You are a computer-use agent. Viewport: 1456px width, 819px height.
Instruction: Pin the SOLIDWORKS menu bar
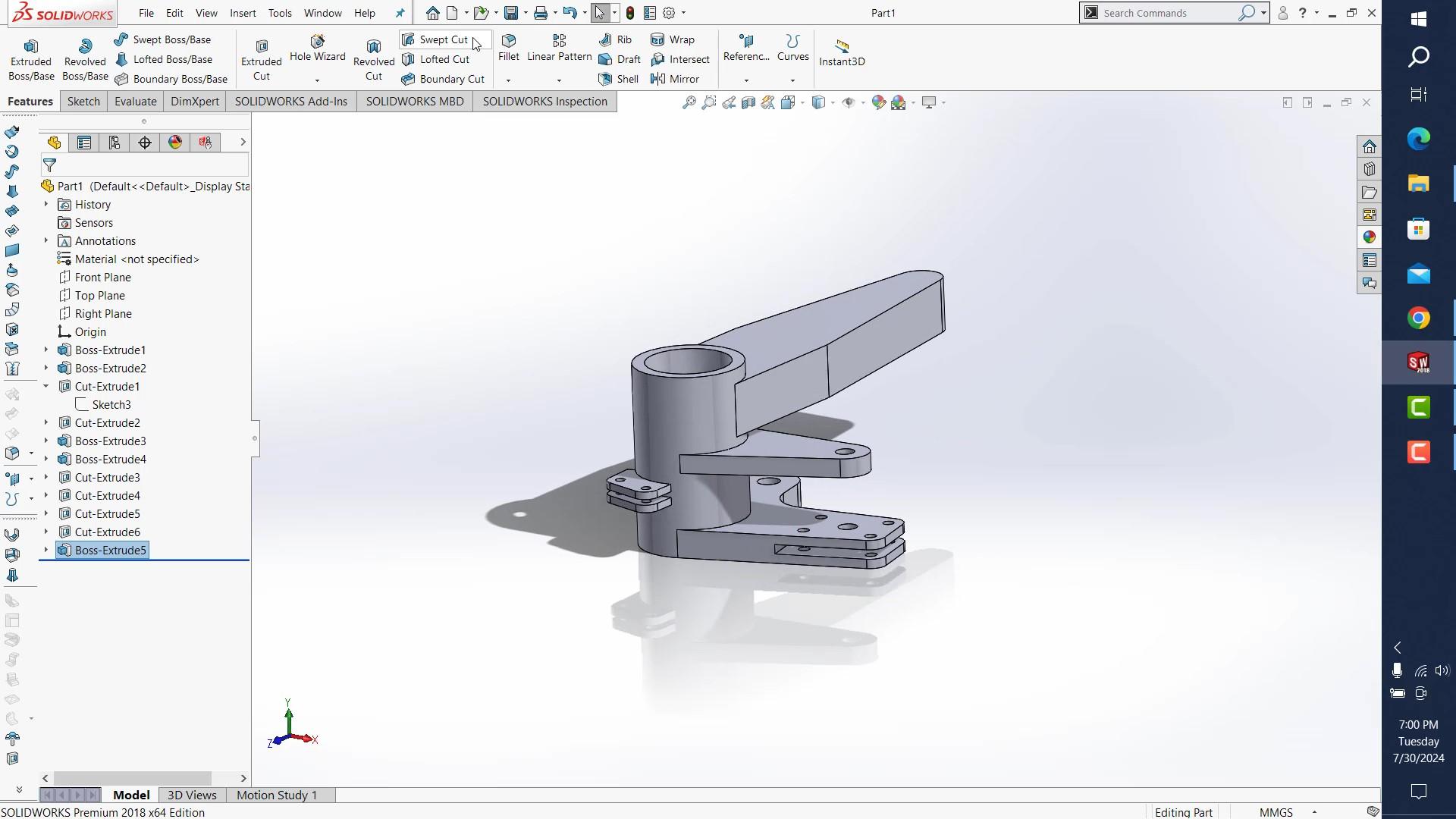click(x=400, y=13)
